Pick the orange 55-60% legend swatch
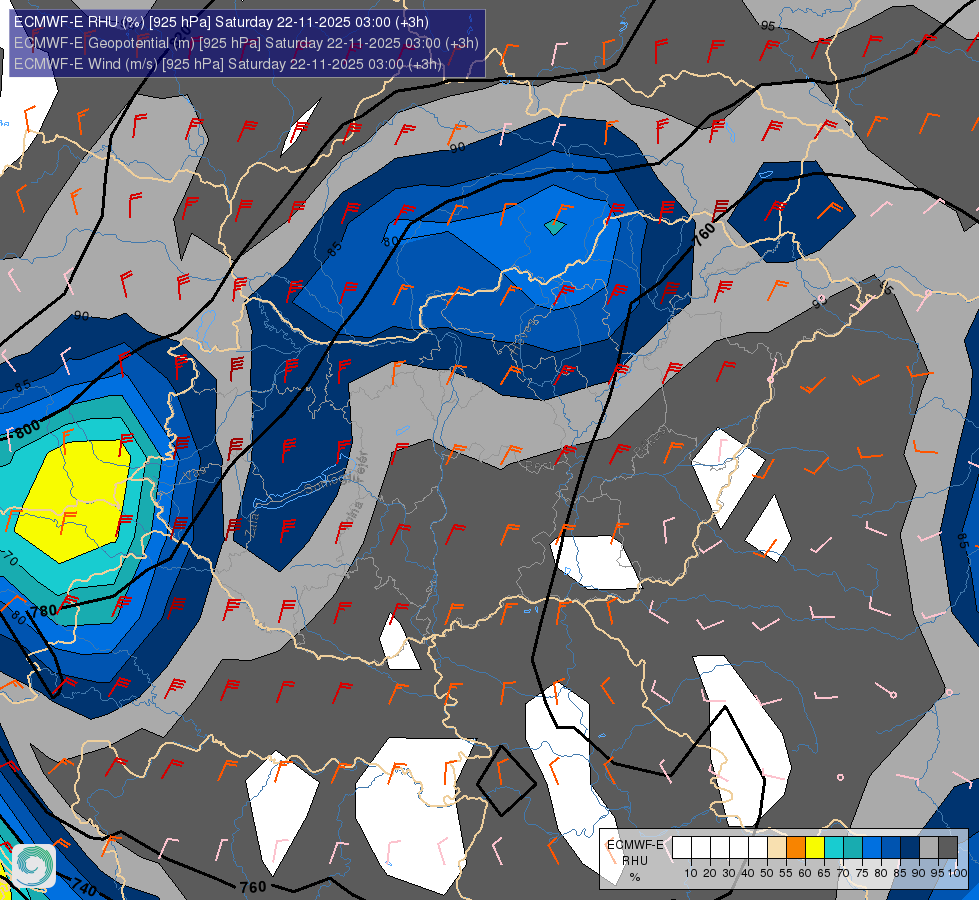979x900 pixels. pyautogui.click(x=796, y=847)
